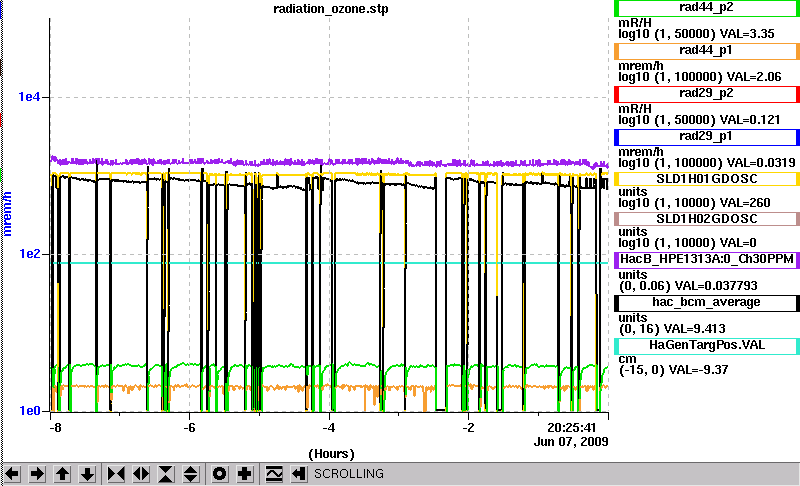Image resolution: width=800 pixels, height=486 pixels.
Task: Click the 1e2 y-axis label
Action: [x=30, y=253]
